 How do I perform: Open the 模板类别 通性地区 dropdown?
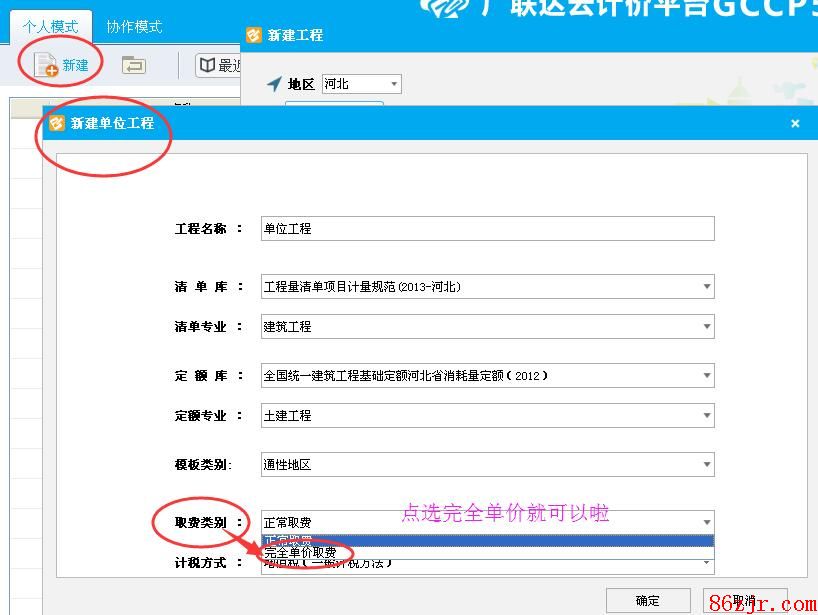pos(706,465)
